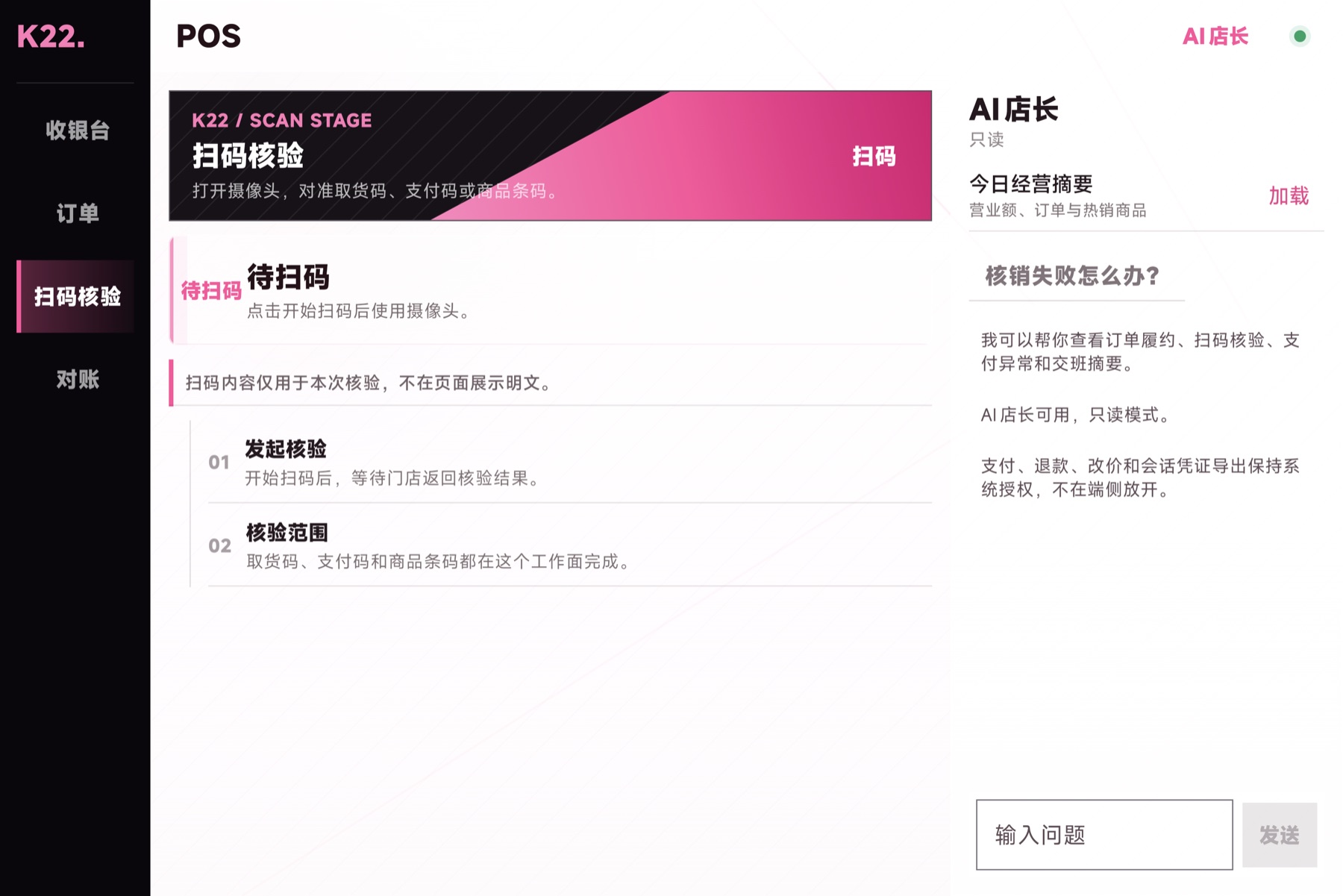Click the 打开摄像头 banner description
Image resolution: width=1343 pixels, height=896 pixels.
point(377,191)
